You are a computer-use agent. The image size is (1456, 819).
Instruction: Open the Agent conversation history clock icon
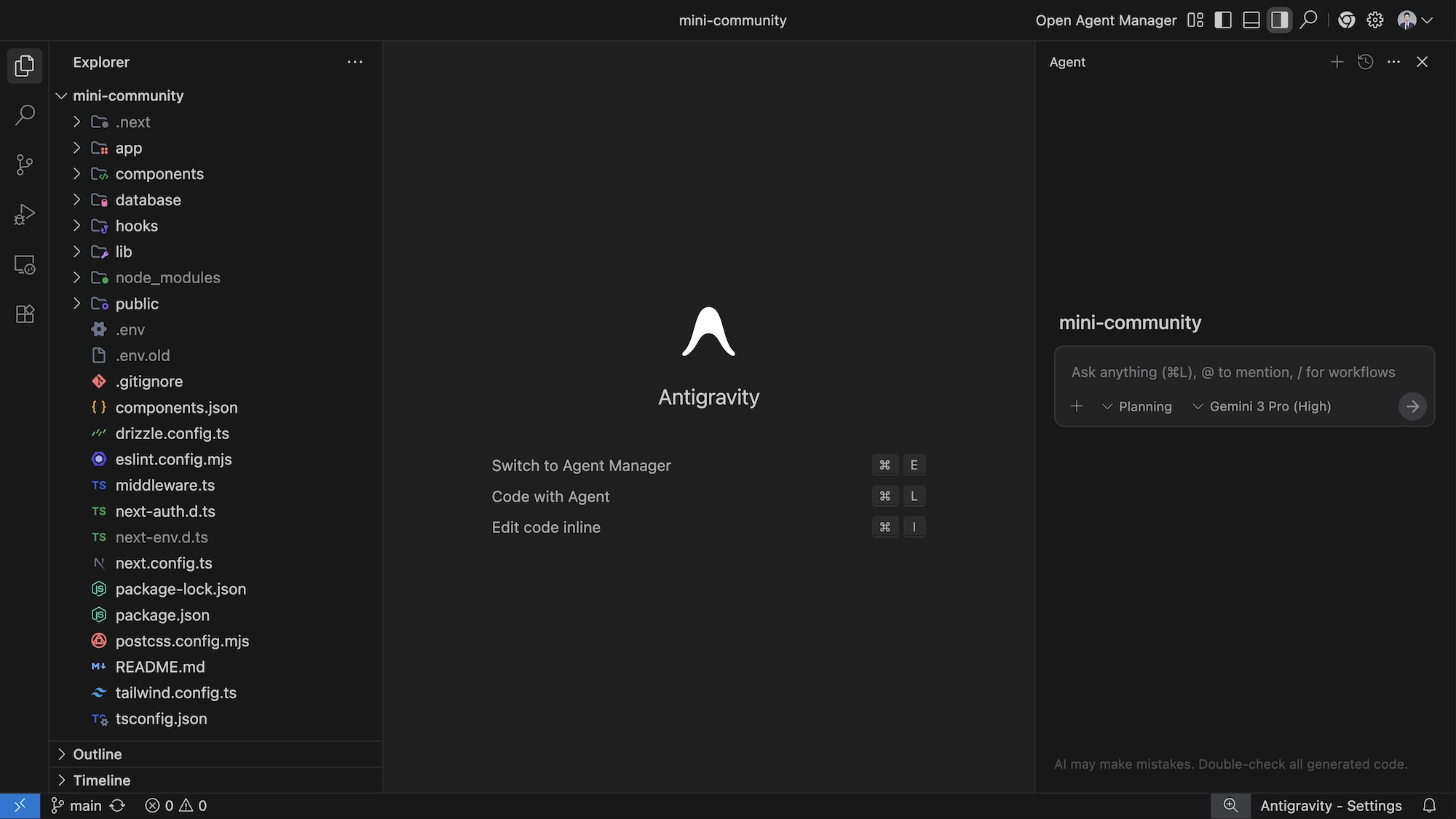point(1365,62)
